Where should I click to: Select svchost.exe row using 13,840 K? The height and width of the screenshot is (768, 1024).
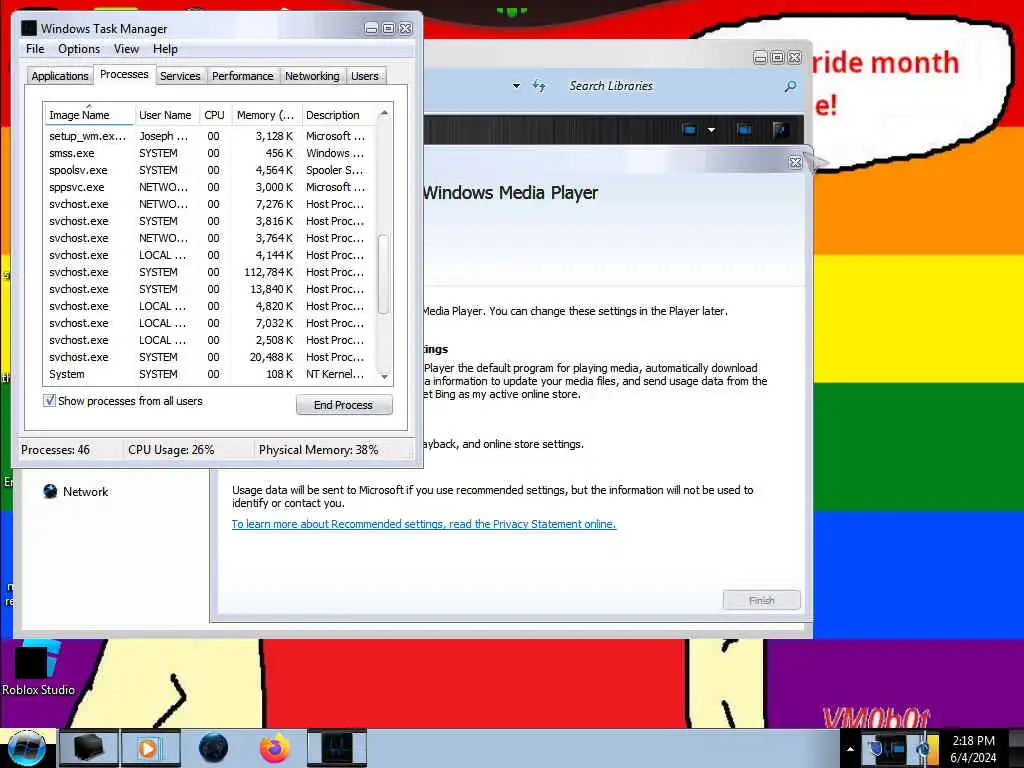point(210,289)
